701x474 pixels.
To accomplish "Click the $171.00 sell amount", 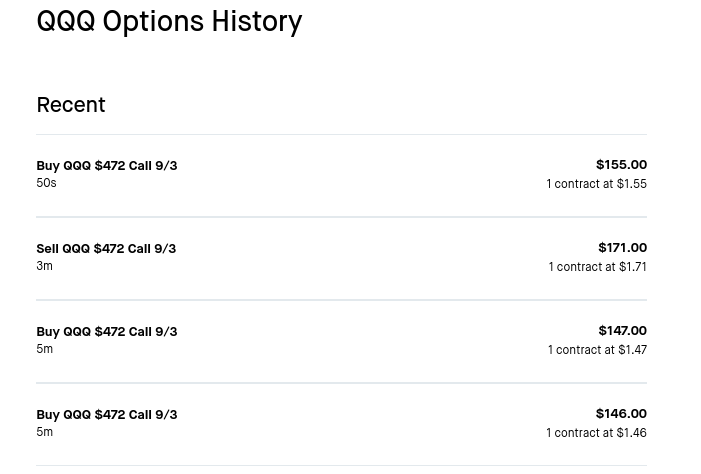I will click(622, 248).
